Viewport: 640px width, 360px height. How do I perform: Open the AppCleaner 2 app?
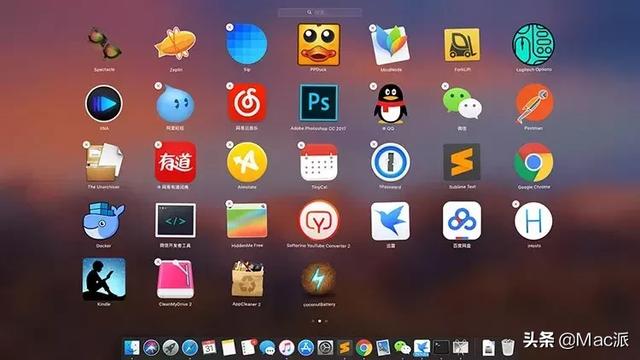click(x=247, y=279)
